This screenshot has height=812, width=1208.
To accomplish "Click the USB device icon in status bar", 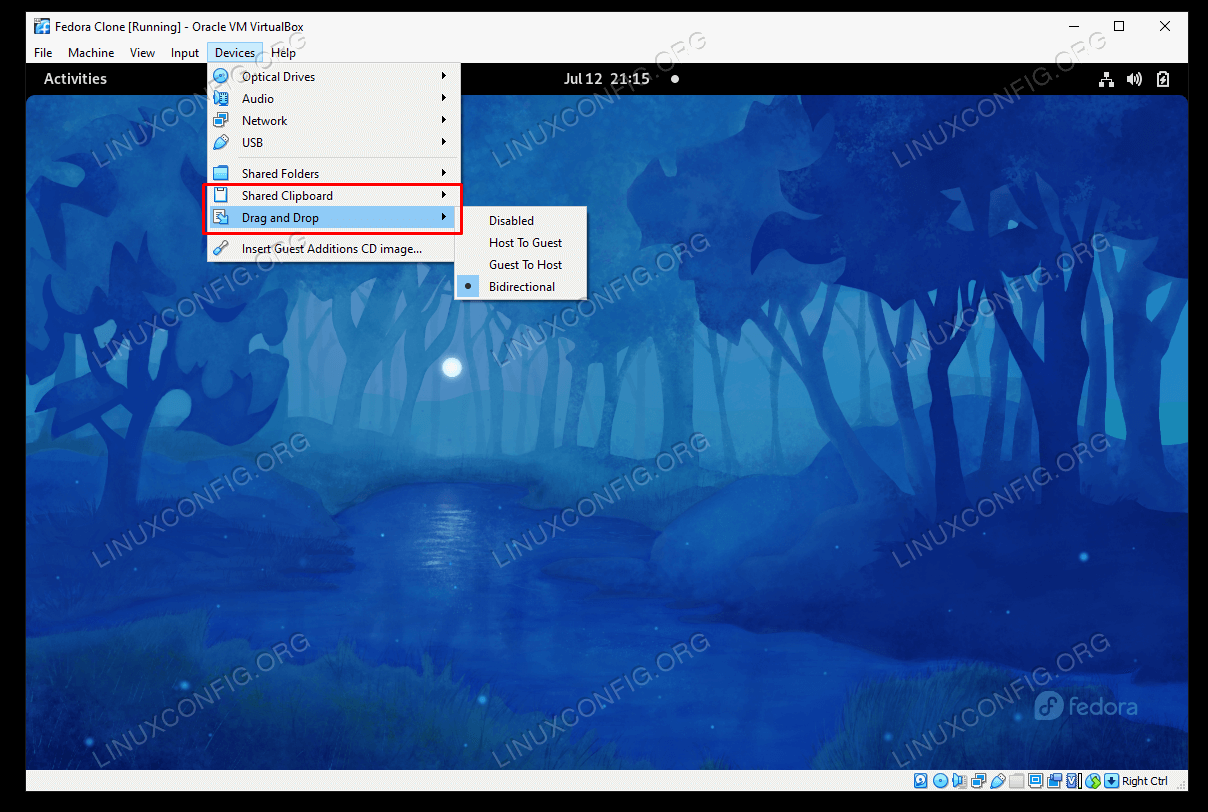I will tap(998, 781).
